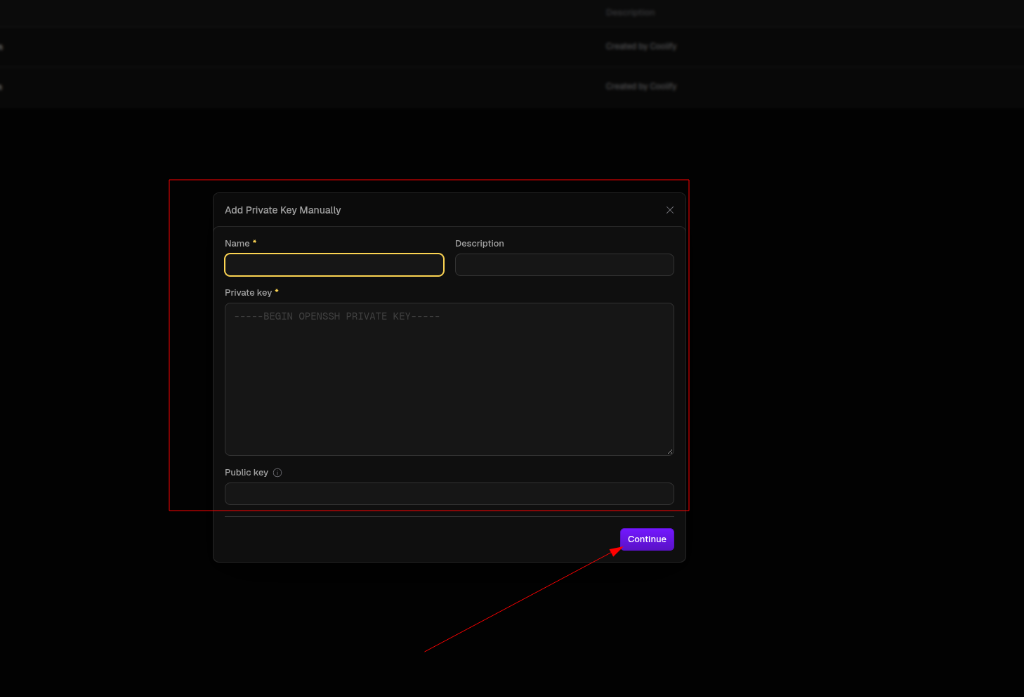Close the Add Private Key Manually dialog

click(669, 210)
